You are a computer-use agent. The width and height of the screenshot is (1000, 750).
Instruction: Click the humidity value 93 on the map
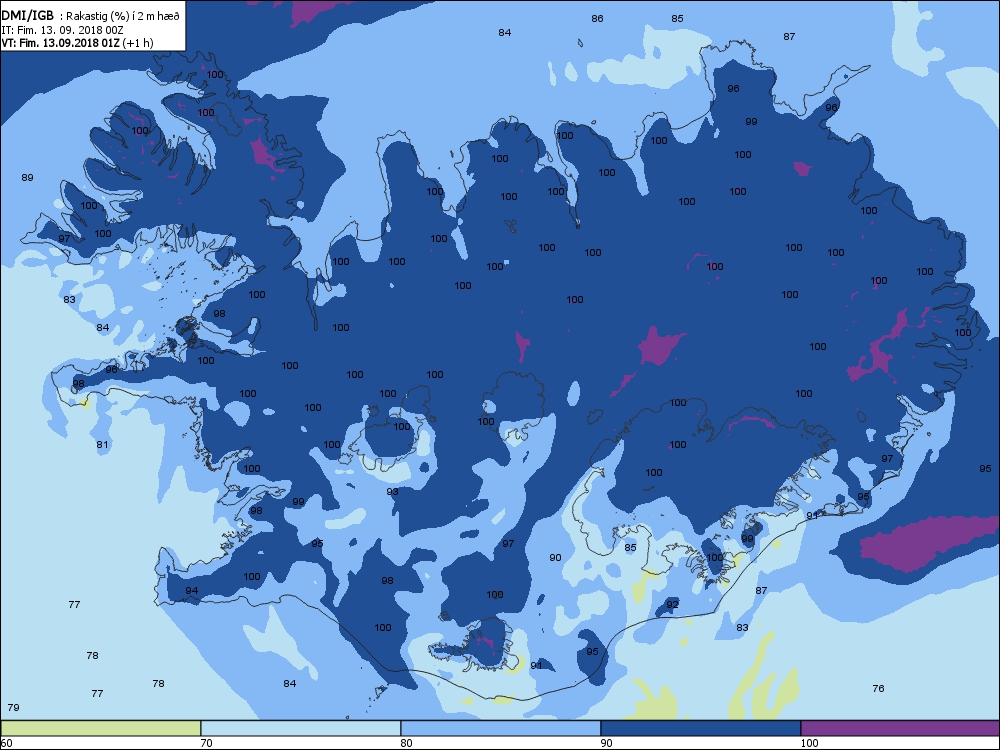tap(392, 491)
